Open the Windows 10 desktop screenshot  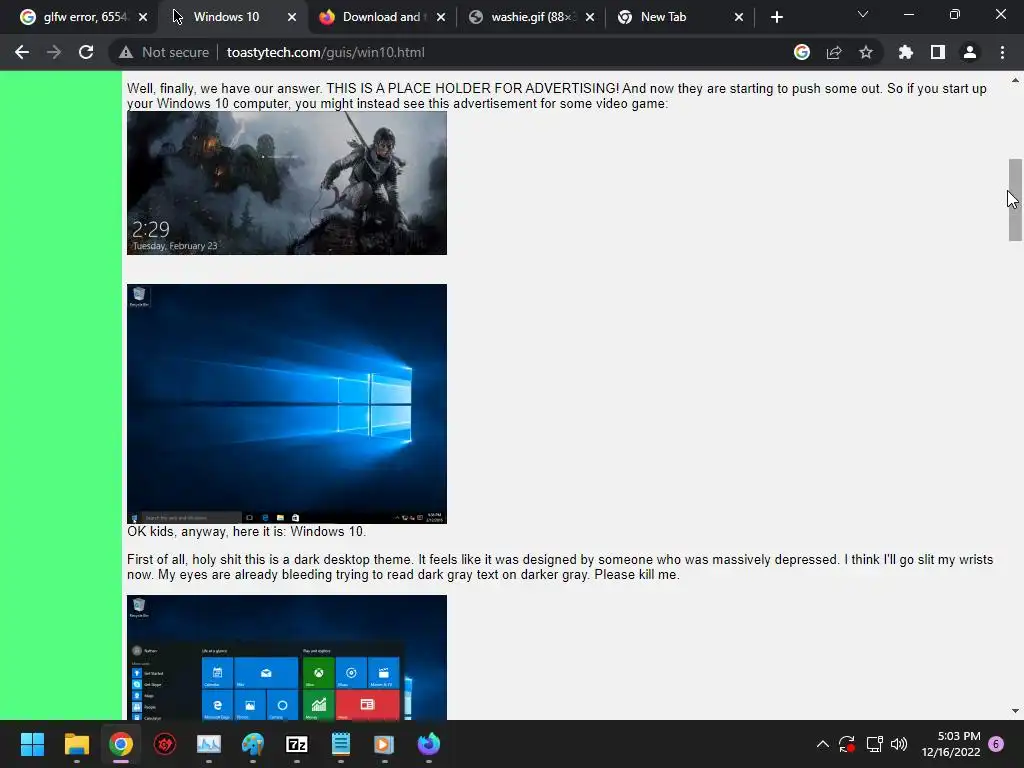(x=287, y=404)
